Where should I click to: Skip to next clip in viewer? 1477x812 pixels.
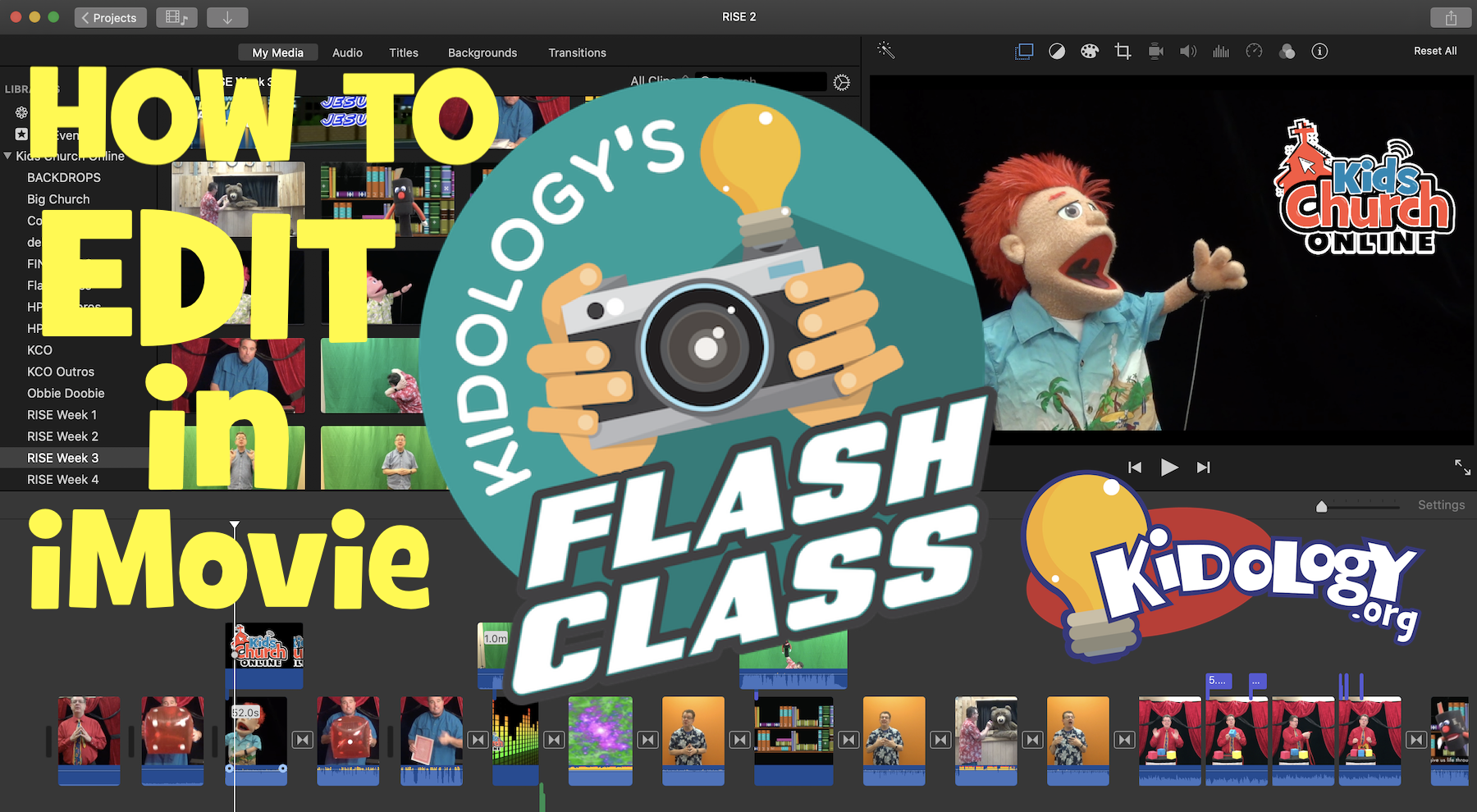pos(1204,468)
